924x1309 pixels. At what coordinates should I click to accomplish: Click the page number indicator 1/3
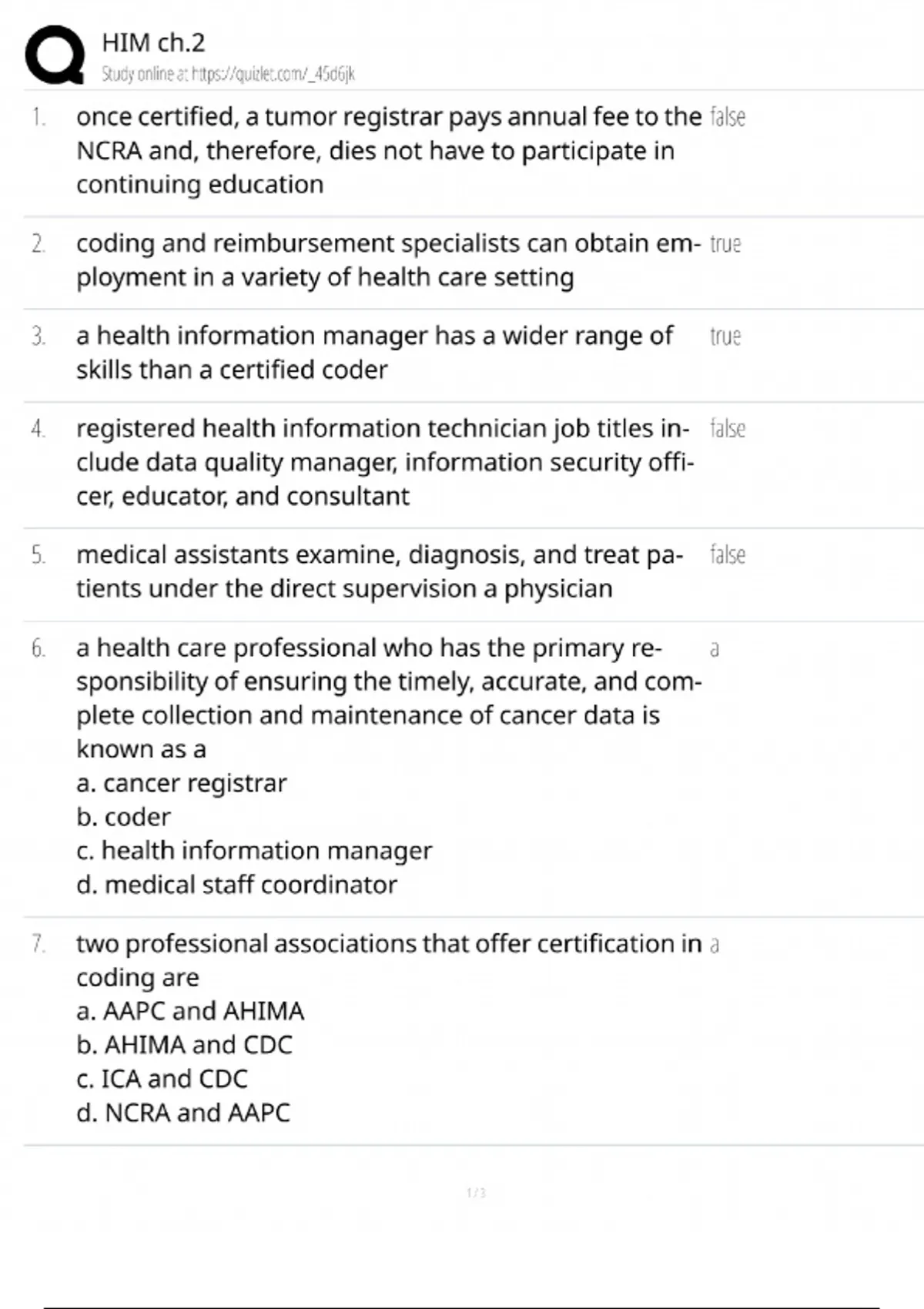(476, 1193)
